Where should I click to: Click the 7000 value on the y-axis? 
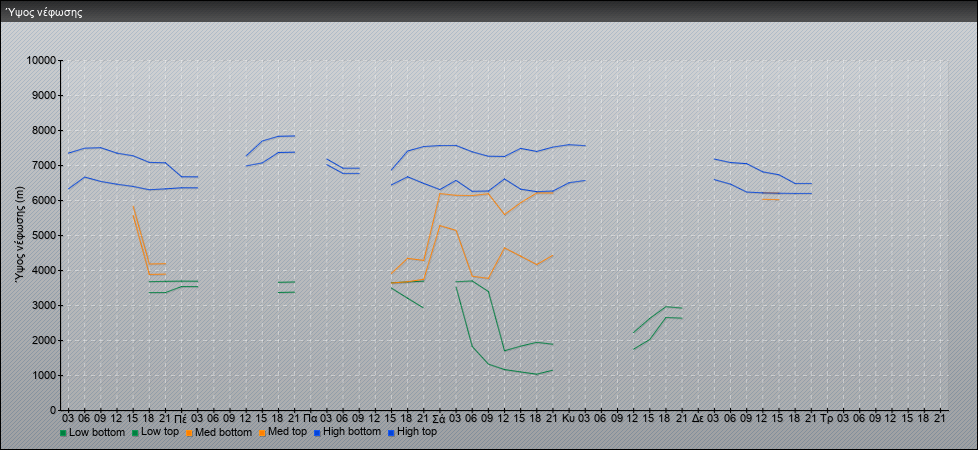(x=44, y=165)
